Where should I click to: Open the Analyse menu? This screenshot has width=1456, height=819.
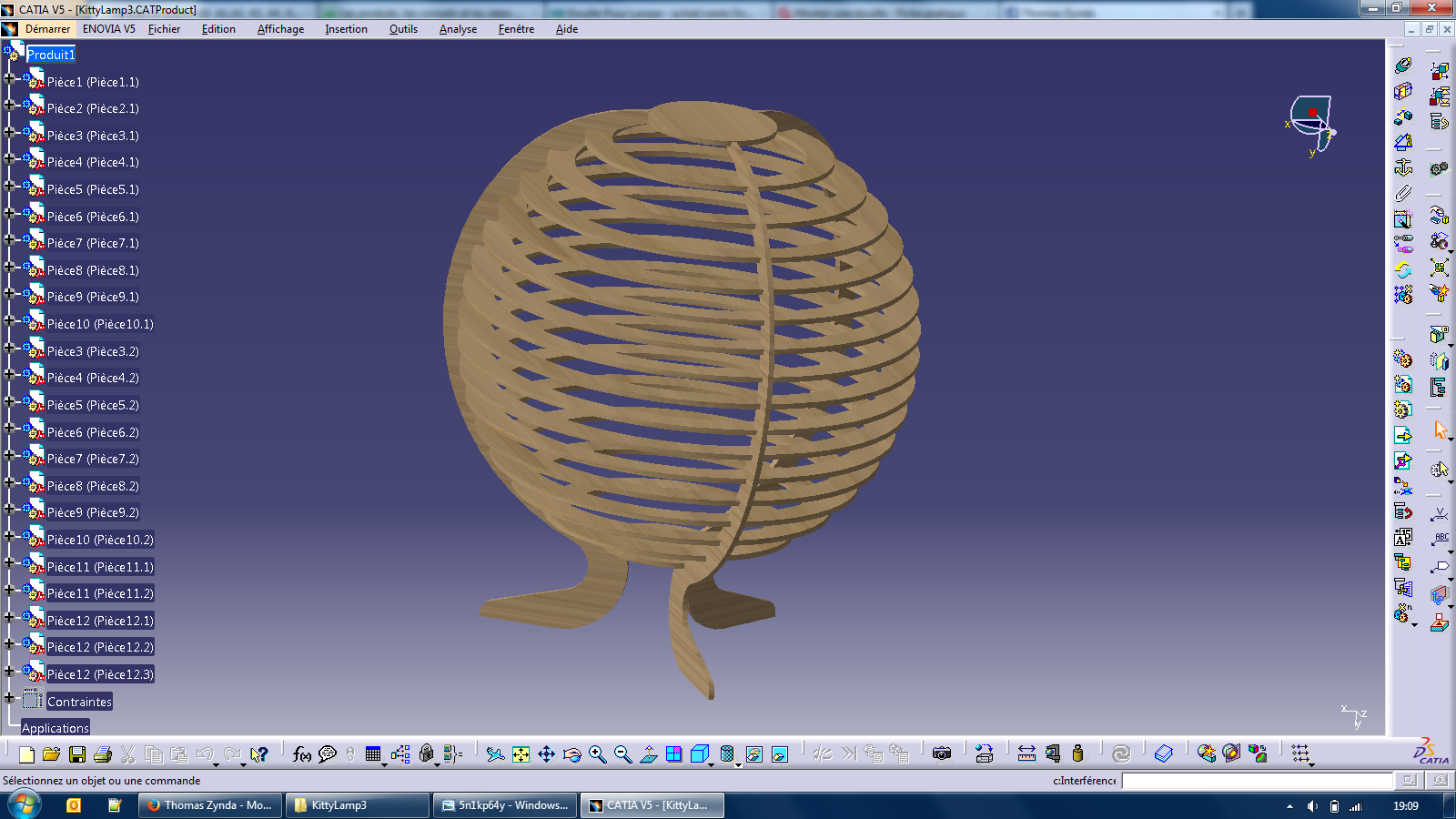coord(458,29)
